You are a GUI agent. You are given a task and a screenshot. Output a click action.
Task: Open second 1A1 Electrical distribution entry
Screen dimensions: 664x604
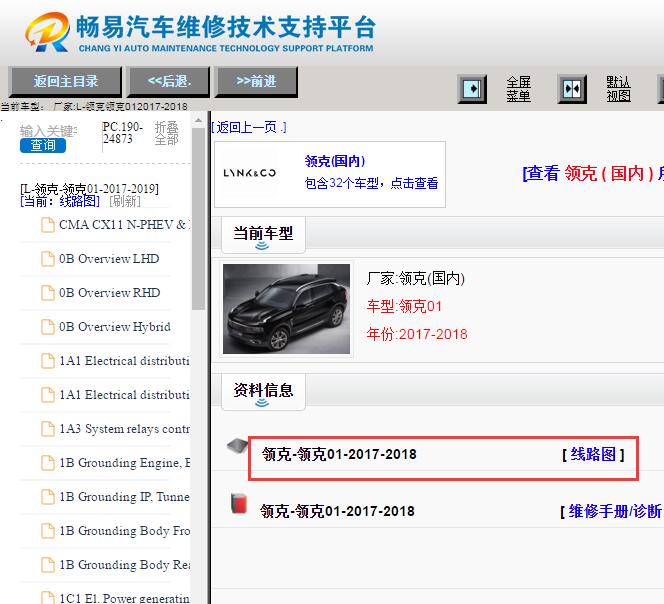[x=124, y=394]
